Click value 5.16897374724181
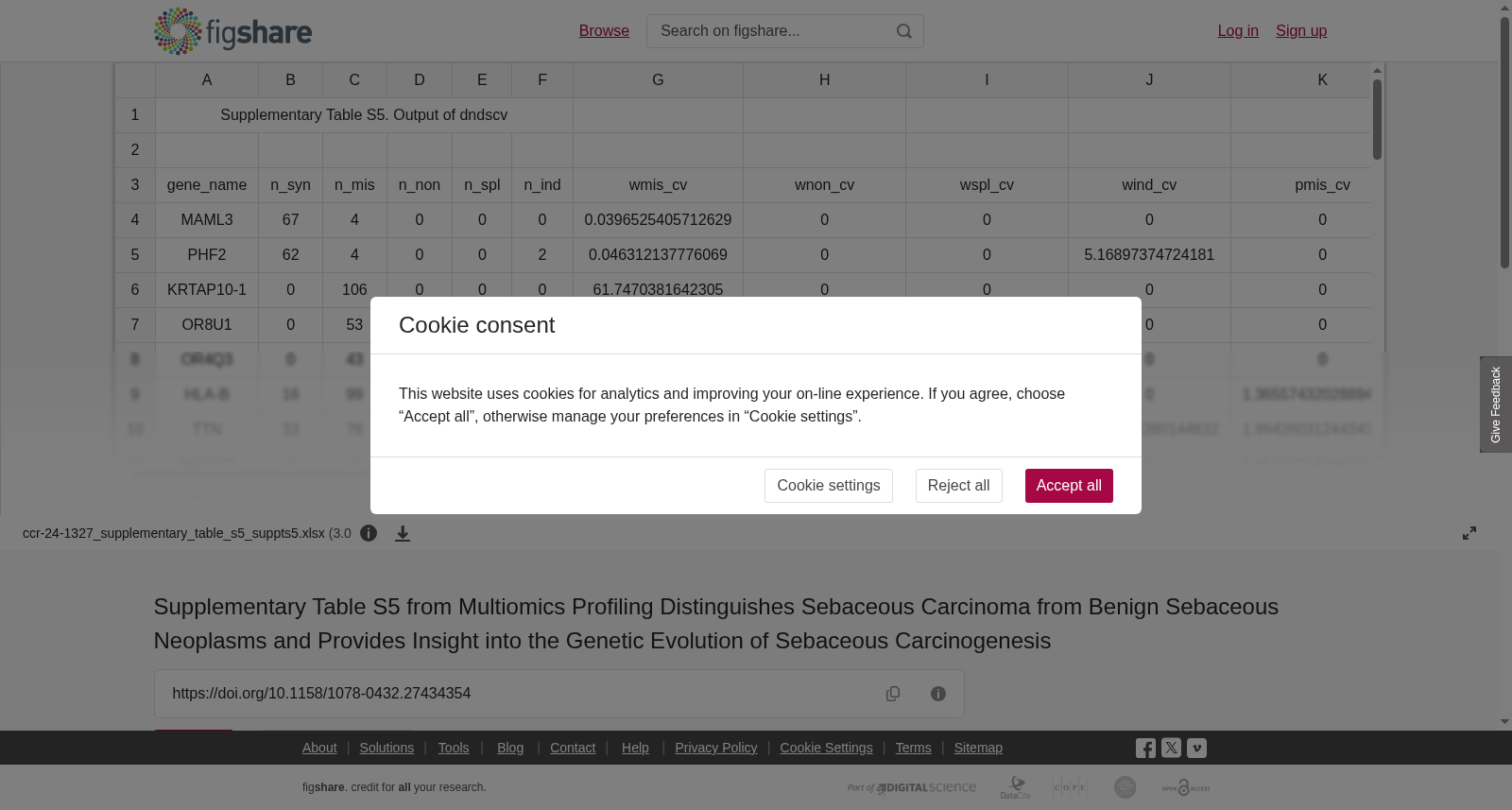Image resolution: width=1512 pixels, height=810 pixels. click(1149, 255)
